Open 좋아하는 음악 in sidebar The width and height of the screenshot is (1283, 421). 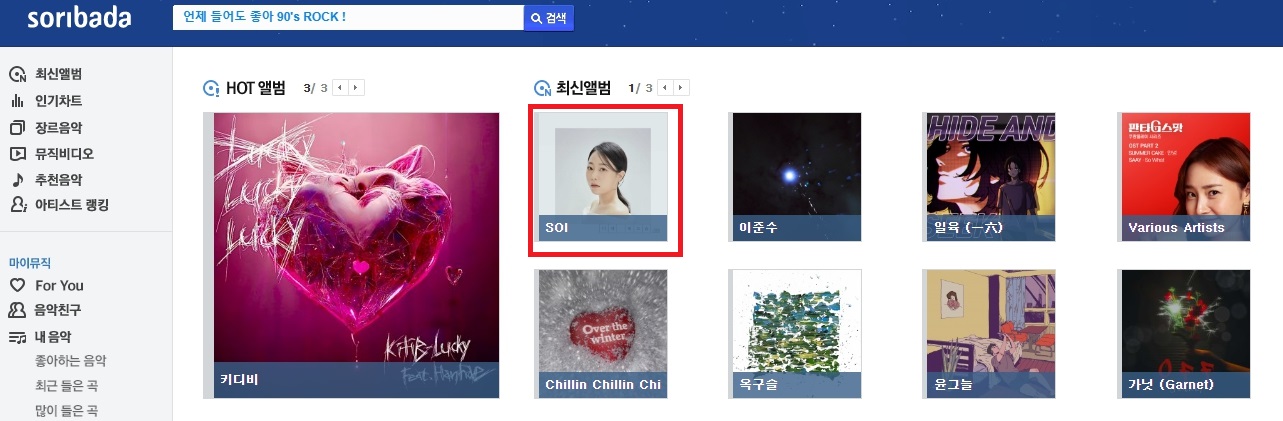pyautogui.click(x=70, y=361)
